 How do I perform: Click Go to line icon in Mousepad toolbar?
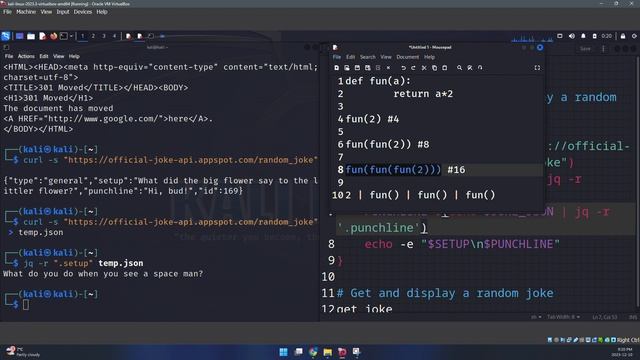pyautogui.click(x=480, y=68)
